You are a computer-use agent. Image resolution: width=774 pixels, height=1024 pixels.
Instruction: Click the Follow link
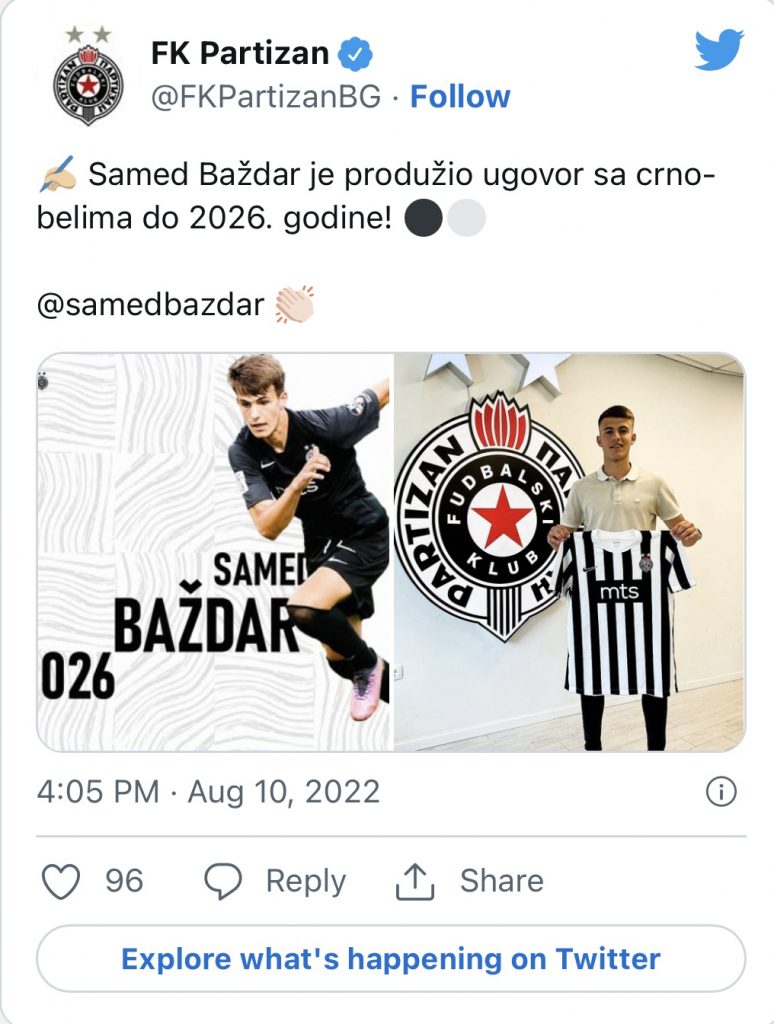click(x=460, y=97)
